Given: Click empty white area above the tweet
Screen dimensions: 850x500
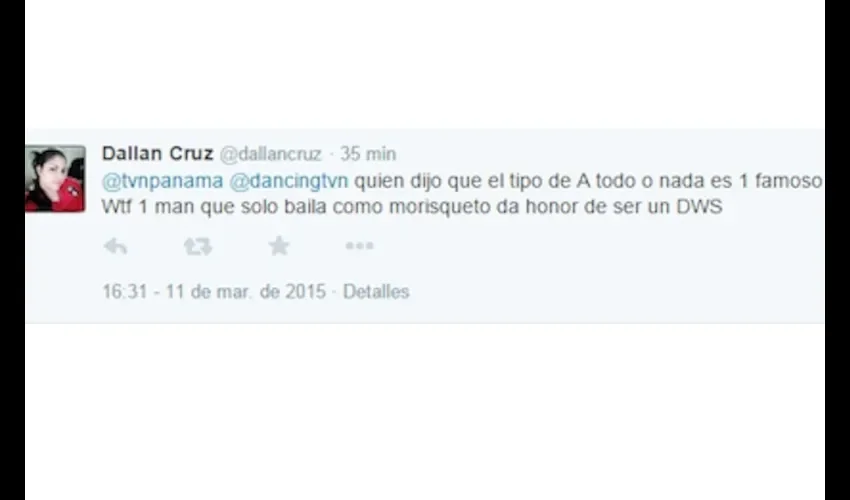Looking at the screenshot, I should 425,64.
